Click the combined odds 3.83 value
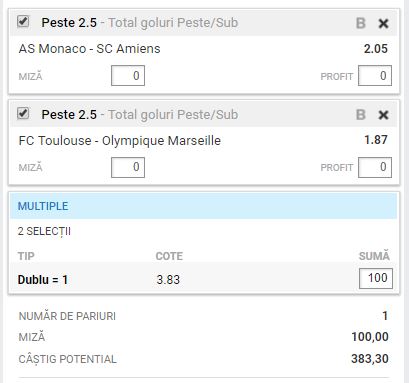409x383 pixels. pyautogui.click(x=168, y=280)
